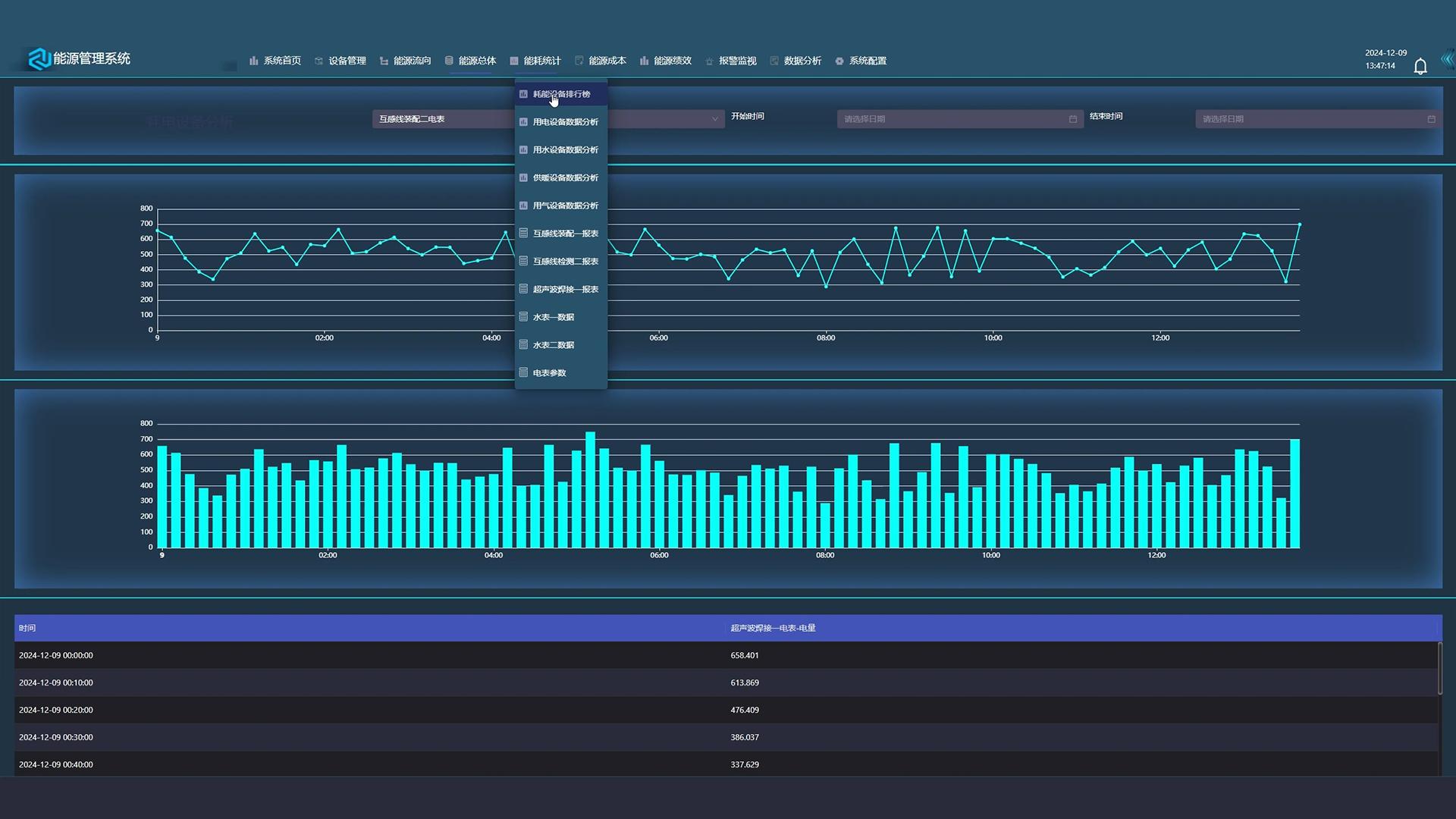Screen dimensions: 1456x819
Task: Click the 2024-12-09 00:10:00 table row
Action: click(x=726, y=682)
